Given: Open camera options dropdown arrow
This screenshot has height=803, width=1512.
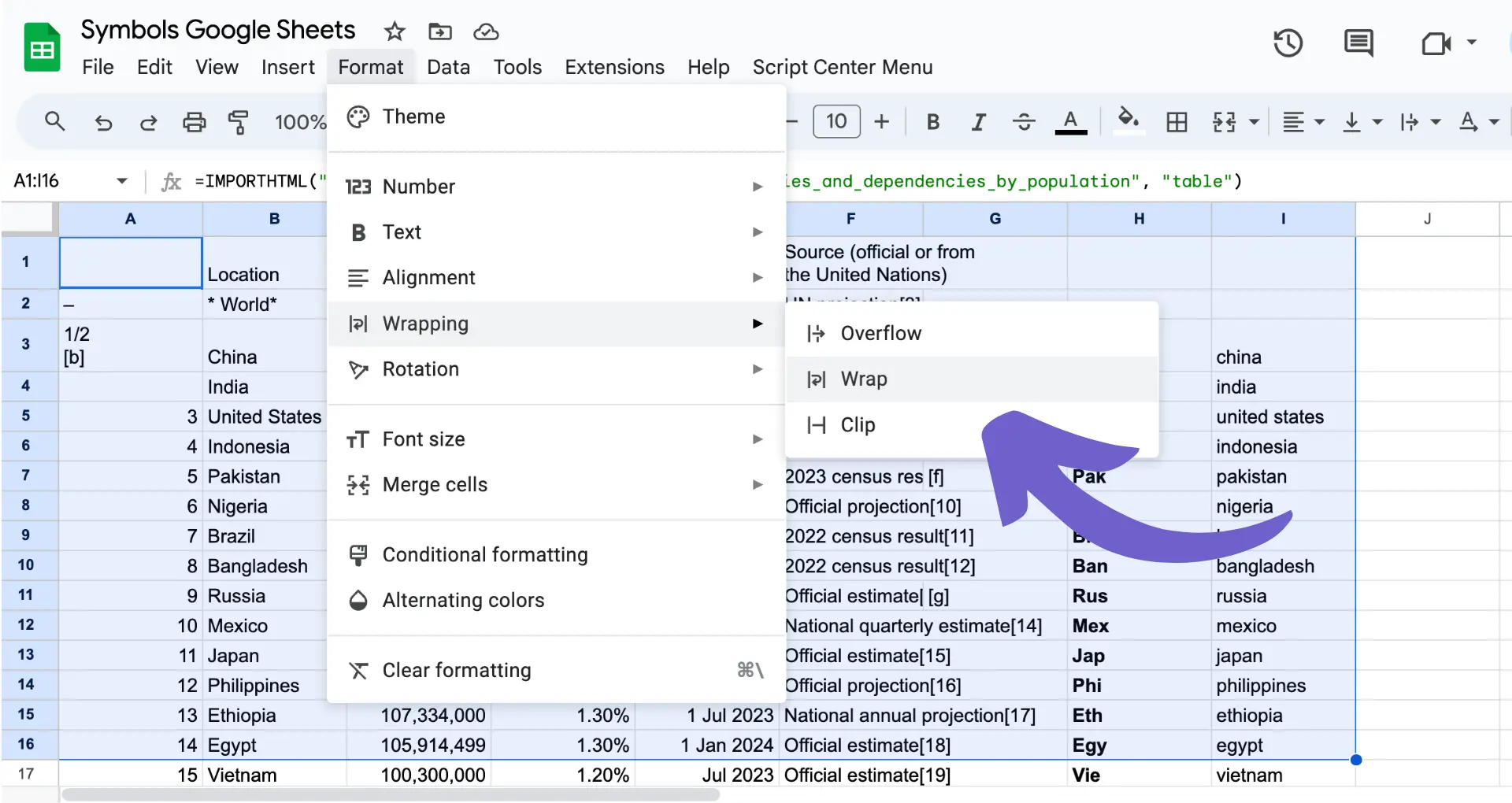Looking at the screenshot, I should [x=1471, y=43].
